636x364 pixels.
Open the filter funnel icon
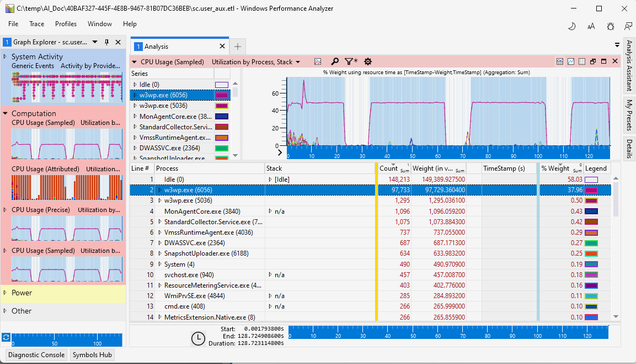coord(350,62)
